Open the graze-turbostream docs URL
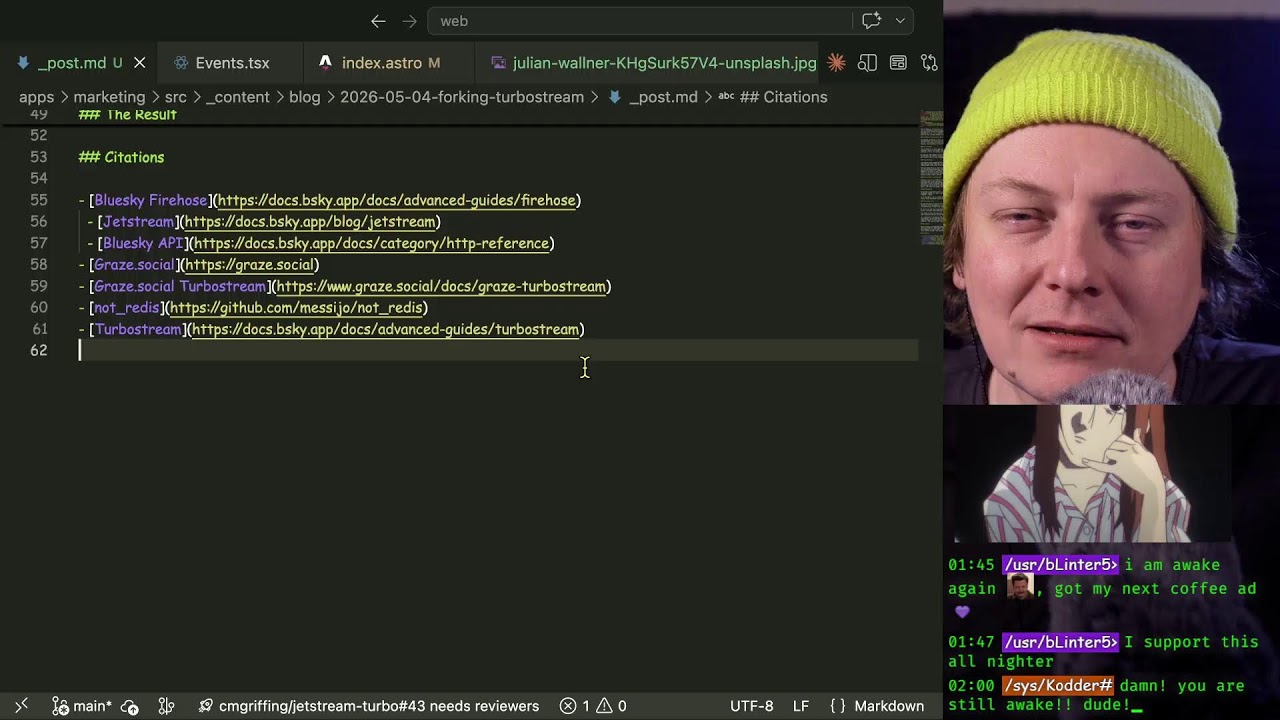 click(441, 286)
